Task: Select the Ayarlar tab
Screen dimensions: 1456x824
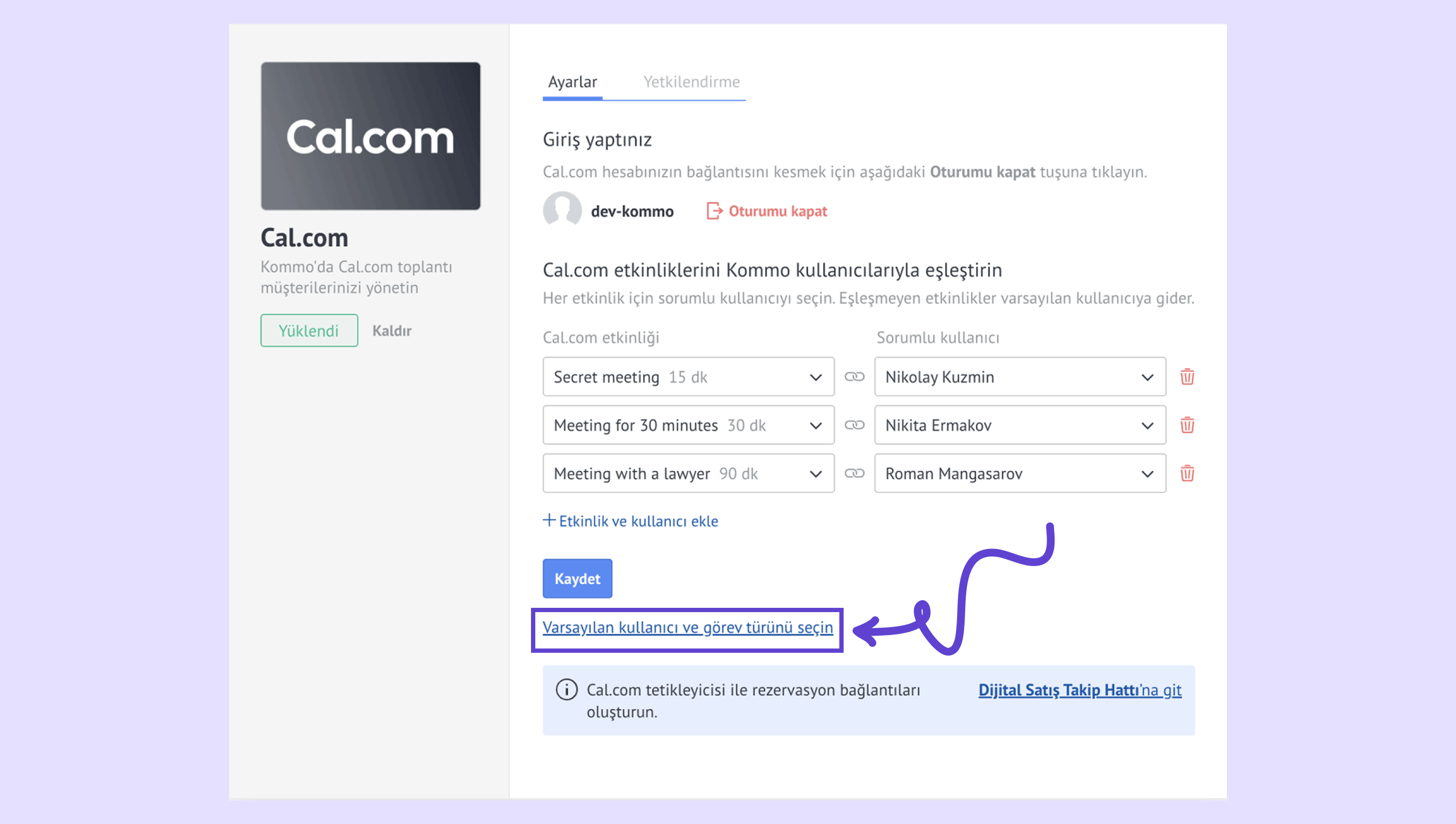Action: tap(572, 82)
